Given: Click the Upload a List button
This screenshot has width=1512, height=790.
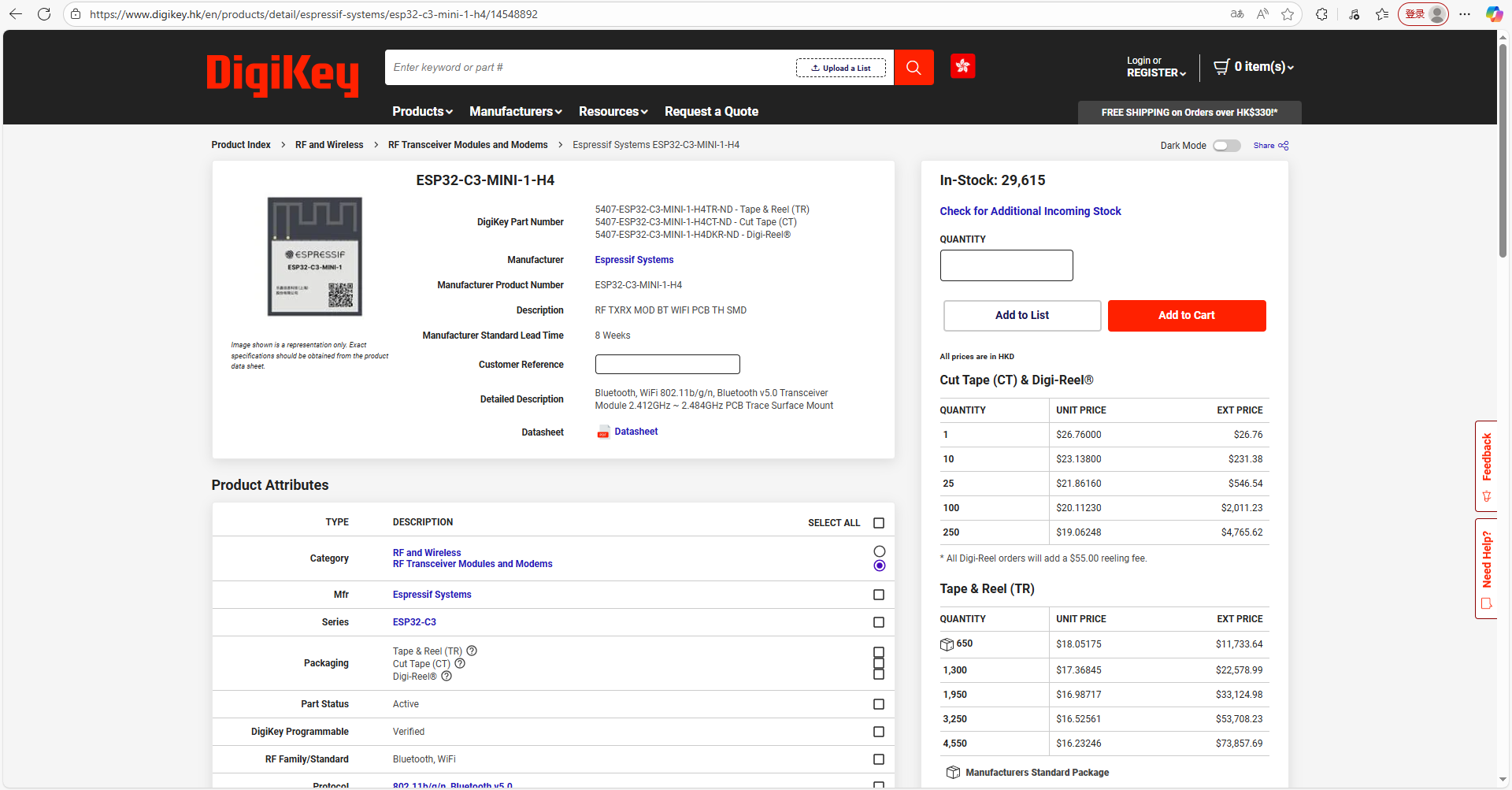Looking at the screenshot, I should (x=841, y=68).
